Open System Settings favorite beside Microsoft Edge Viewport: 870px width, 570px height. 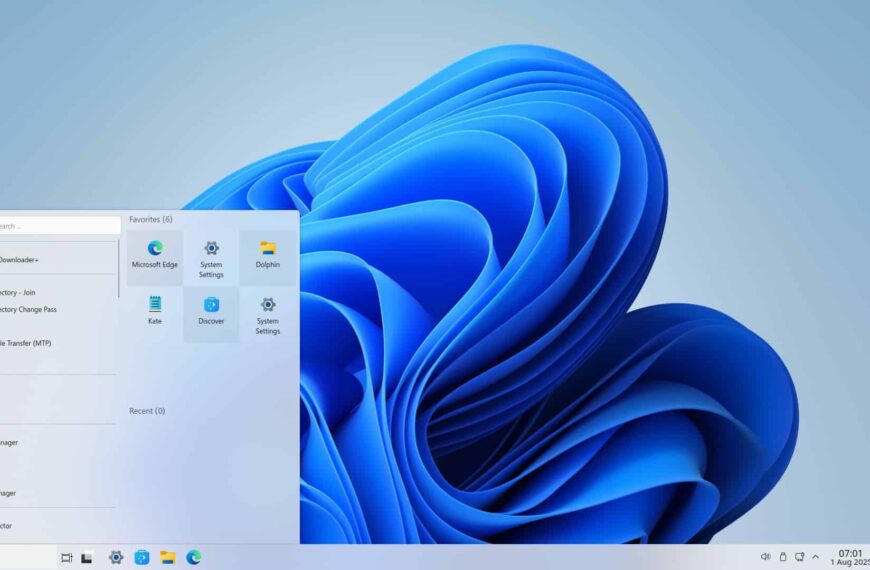coord(211,258)
